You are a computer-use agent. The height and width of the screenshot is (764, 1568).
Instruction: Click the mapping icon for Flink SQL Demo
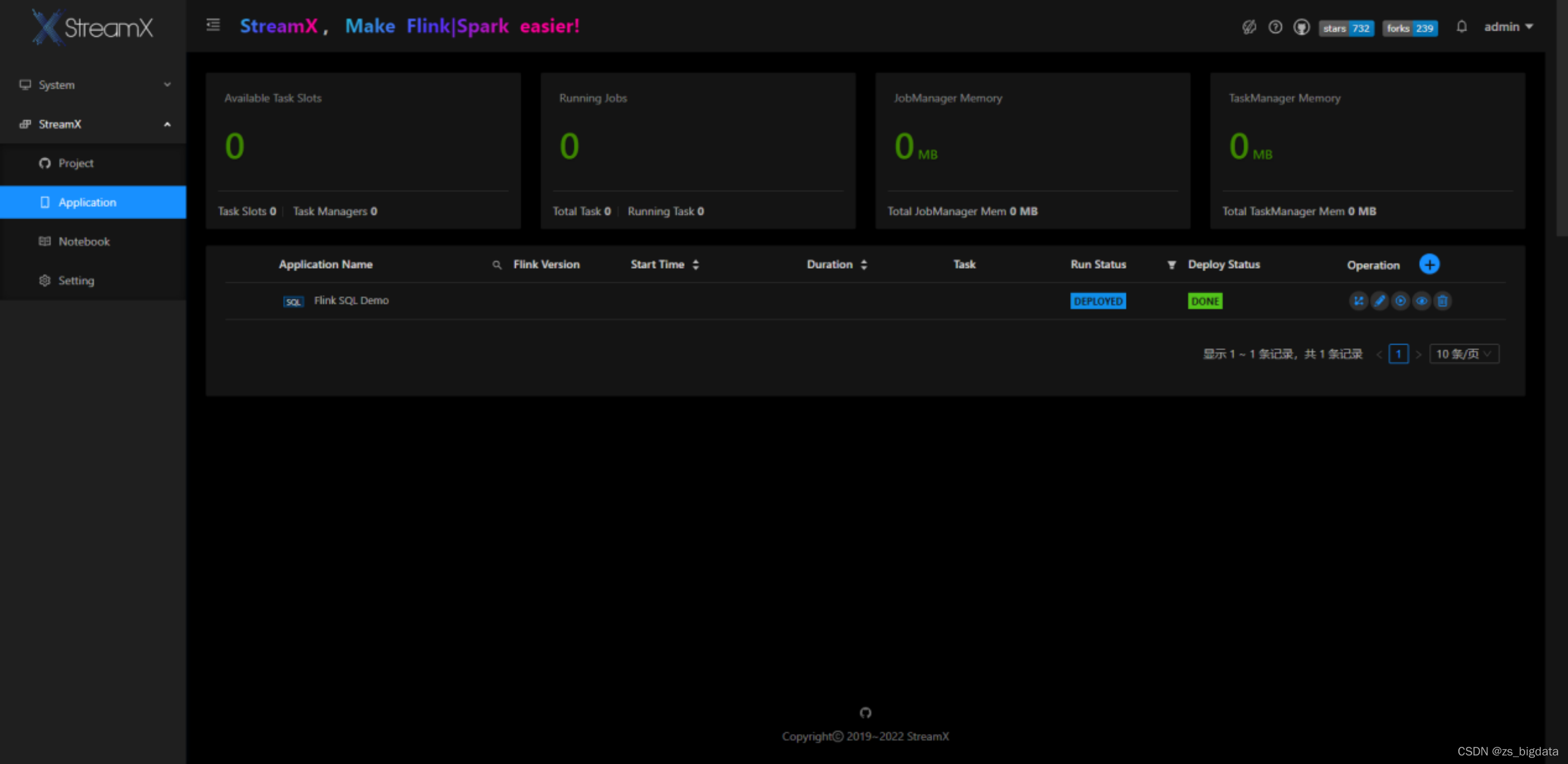pos(1358,301)
